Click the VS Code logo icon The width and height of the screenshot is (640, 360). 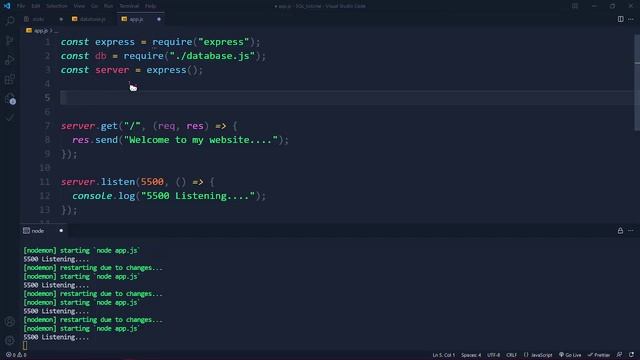click(x=7, y=6)
